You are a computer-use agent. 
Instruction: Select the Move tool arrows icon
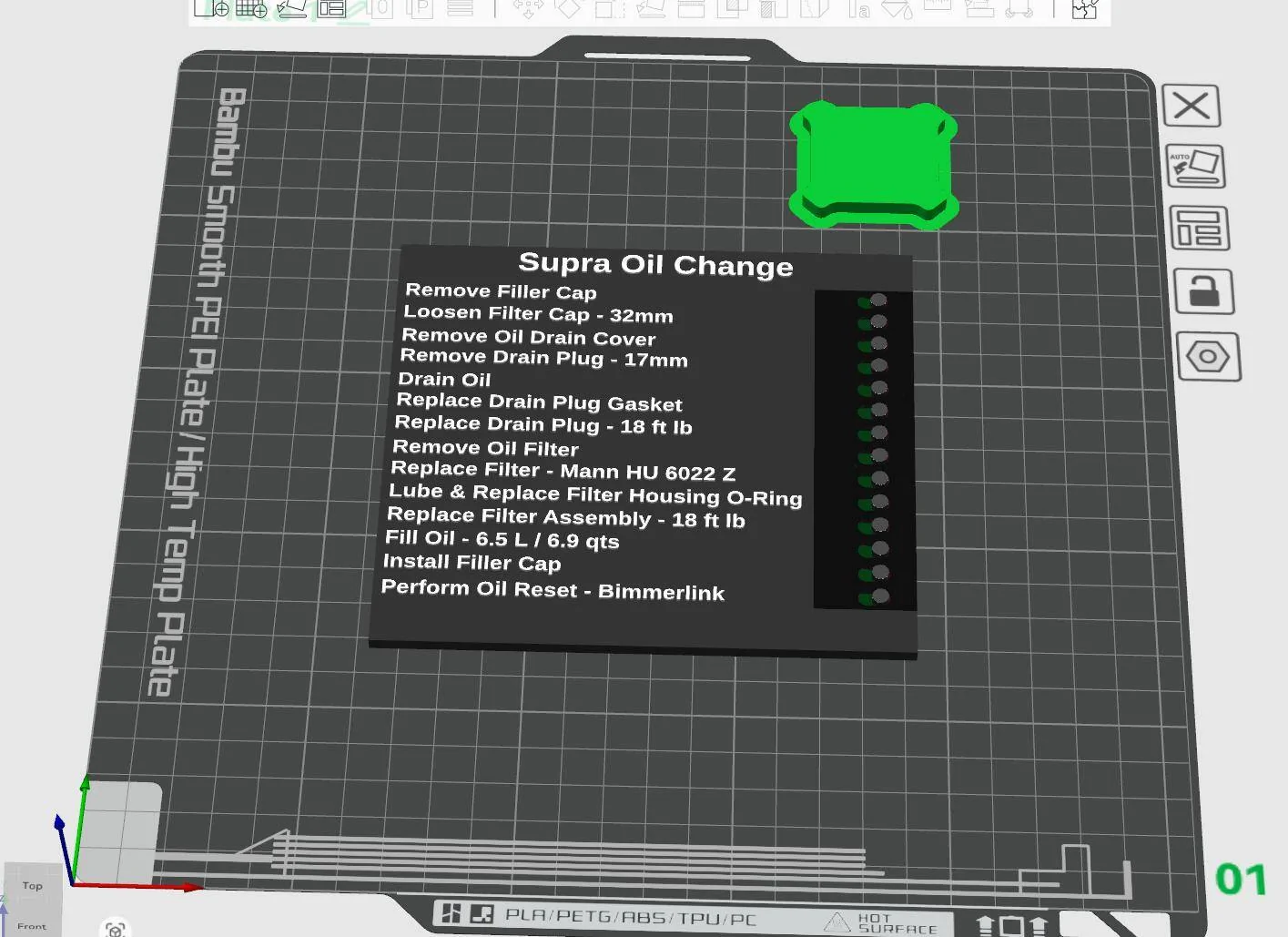pyautogui.click(x=528, y=8)
